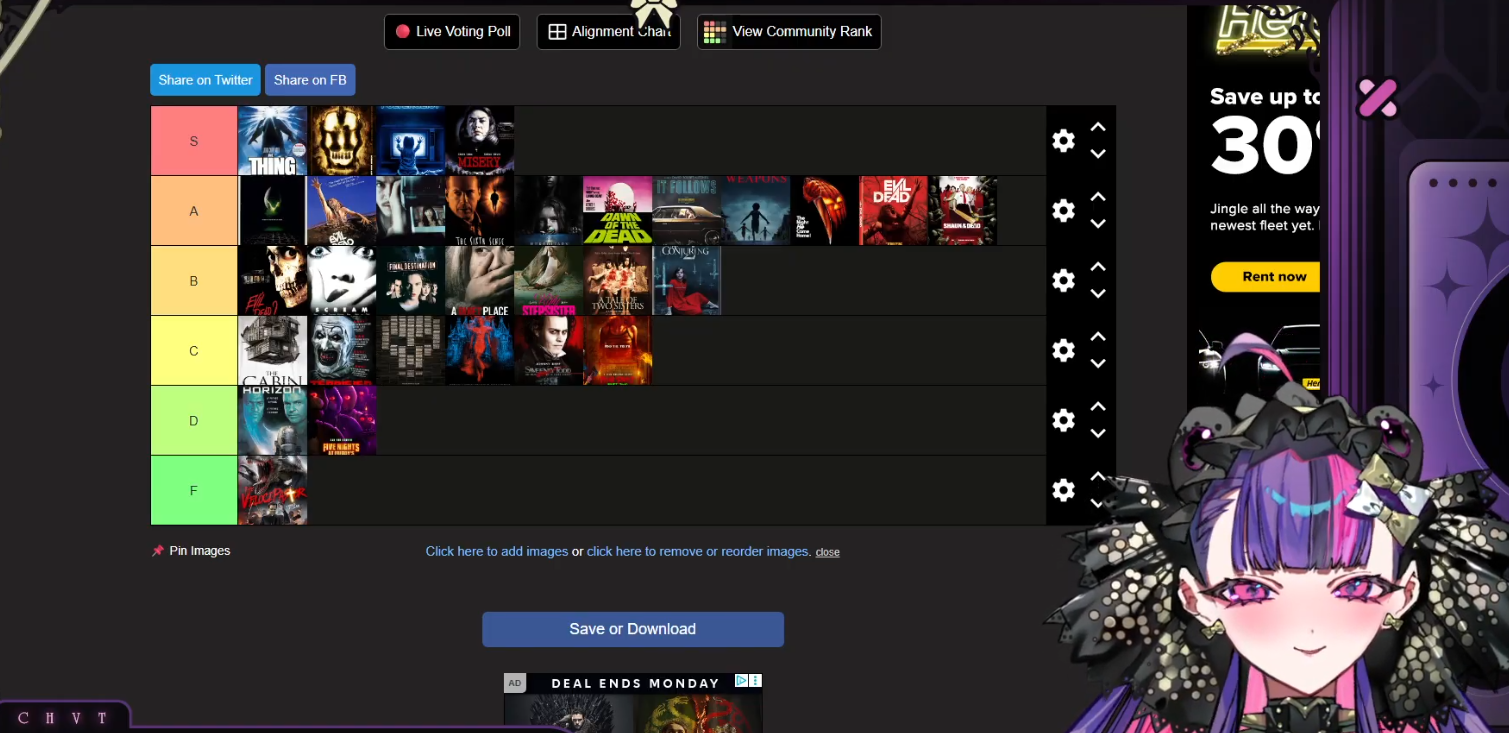Share tier list on Twitter

tap(205, 80)
